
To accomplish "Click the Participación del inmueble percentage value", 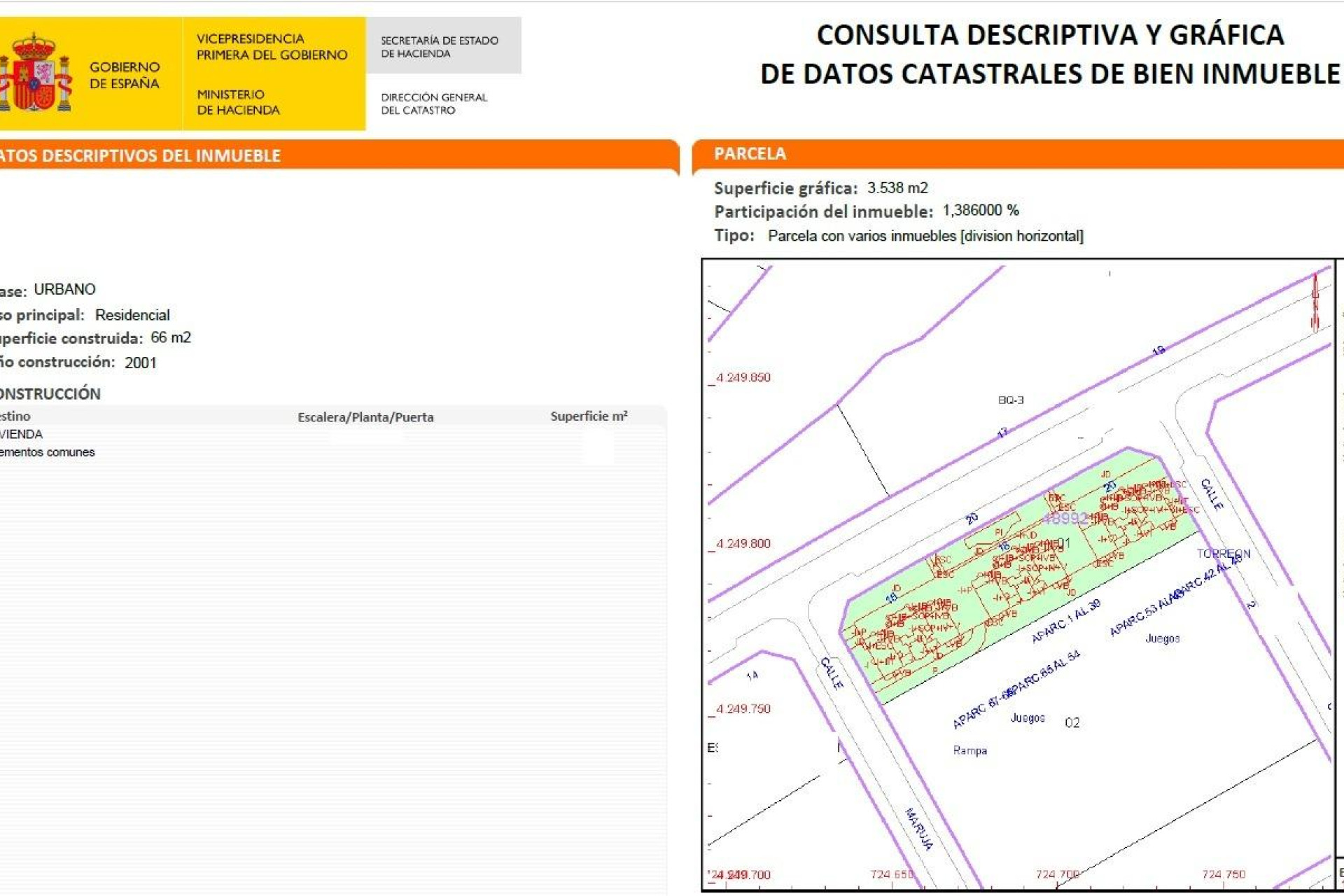I will [979, 211].
